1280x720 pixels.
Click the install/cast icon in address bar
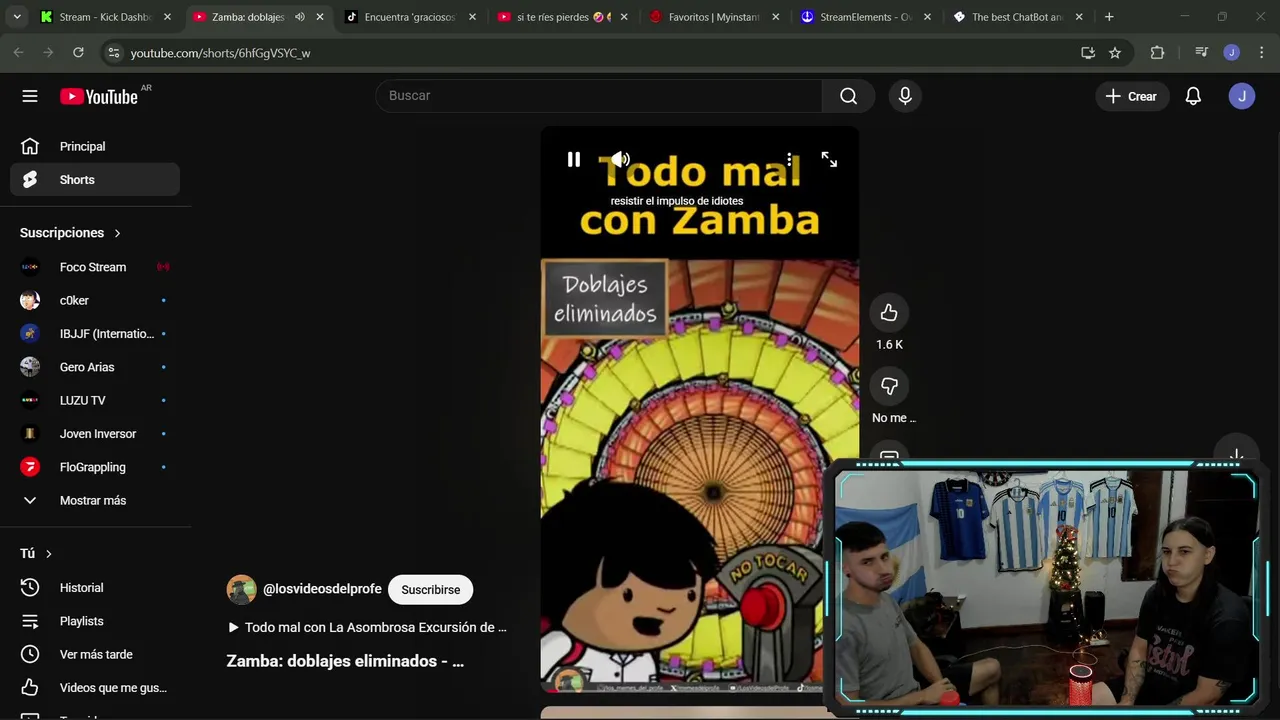(1088, 53)
